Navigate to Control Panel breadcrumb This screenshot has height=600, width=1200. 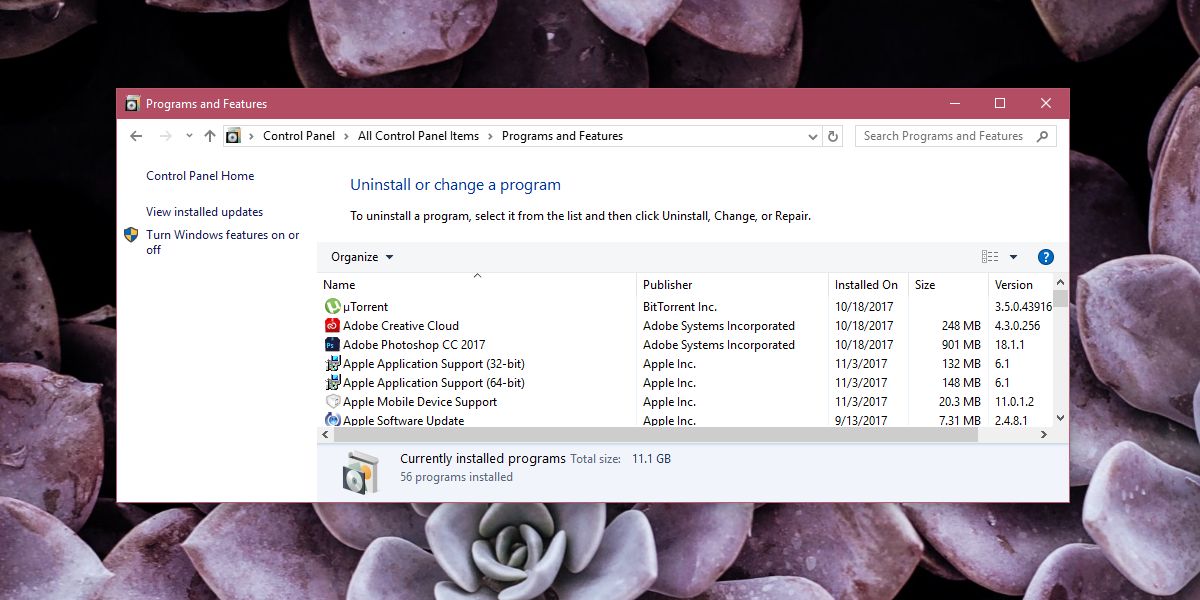[x=299, y=136]
